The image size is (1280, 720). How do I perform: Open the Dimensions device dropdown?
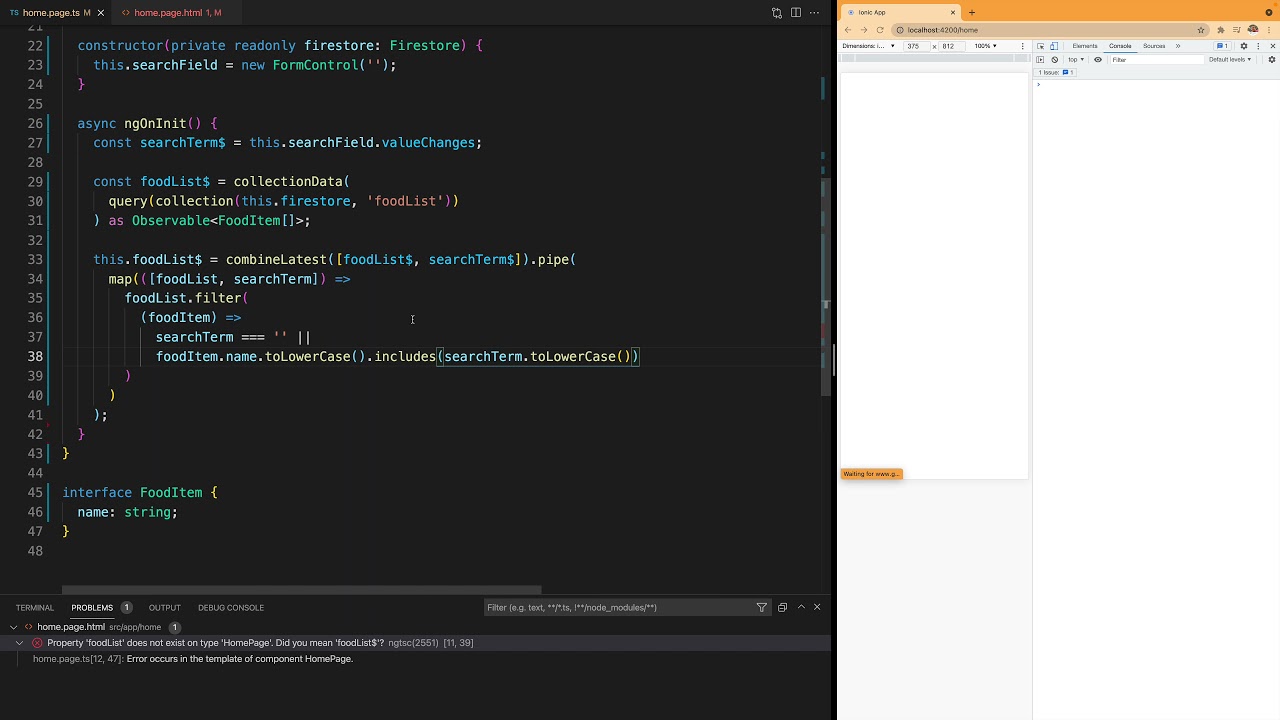868,46
